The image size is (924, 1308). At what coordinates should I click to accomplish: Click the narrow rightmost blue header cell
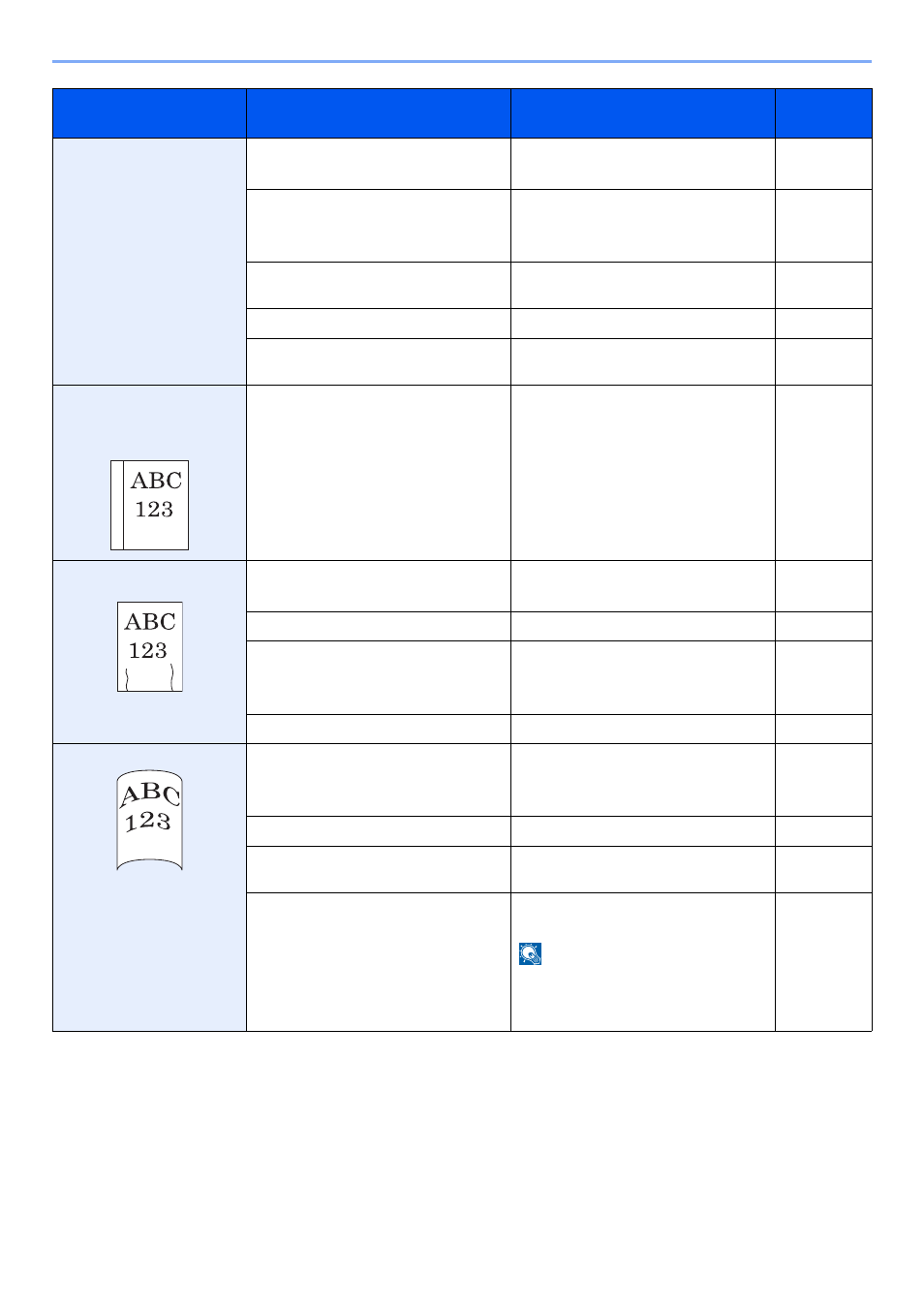click(823, 113)
